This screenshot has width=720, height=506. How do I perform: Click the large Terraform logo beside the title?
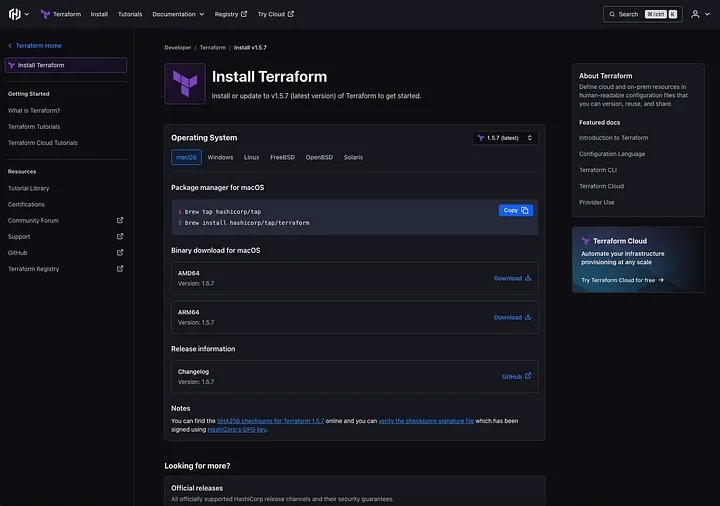(185, 84)
